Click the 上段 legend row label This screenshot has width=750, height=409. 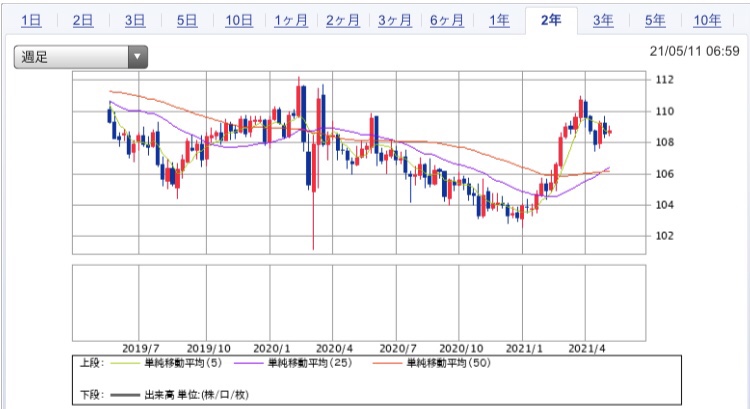[91, 363]
